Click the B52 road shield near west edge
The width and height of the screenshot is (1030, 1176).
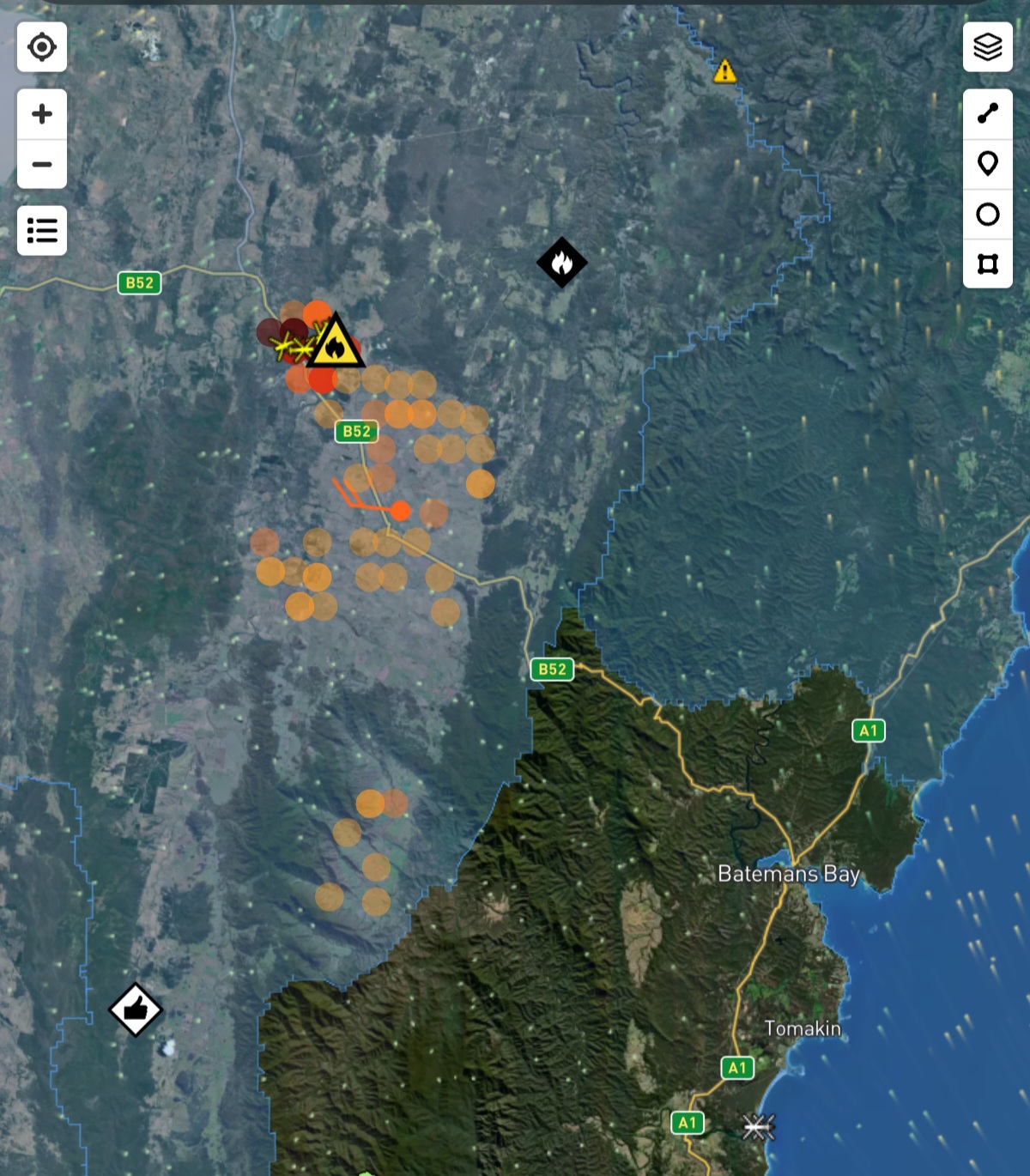tap(139, 282)
